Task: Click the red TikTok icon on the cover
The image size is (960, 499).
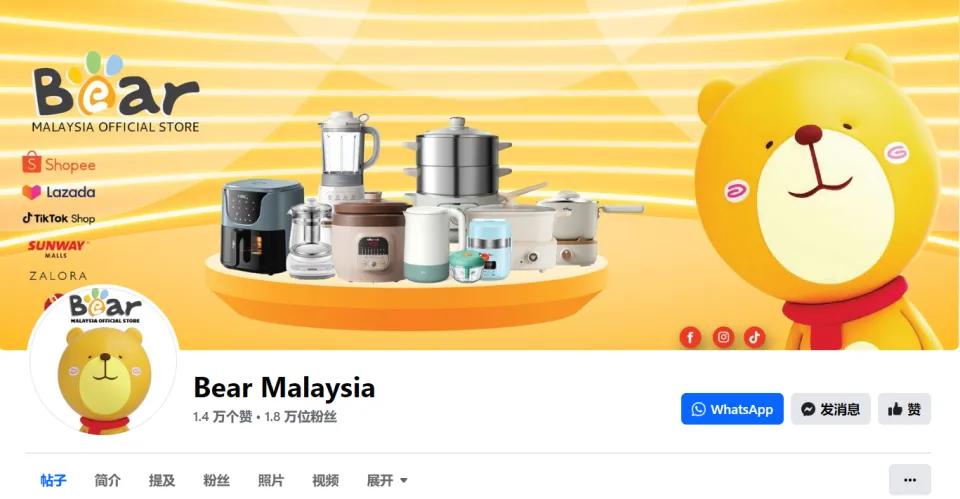Action: point(754,337)
